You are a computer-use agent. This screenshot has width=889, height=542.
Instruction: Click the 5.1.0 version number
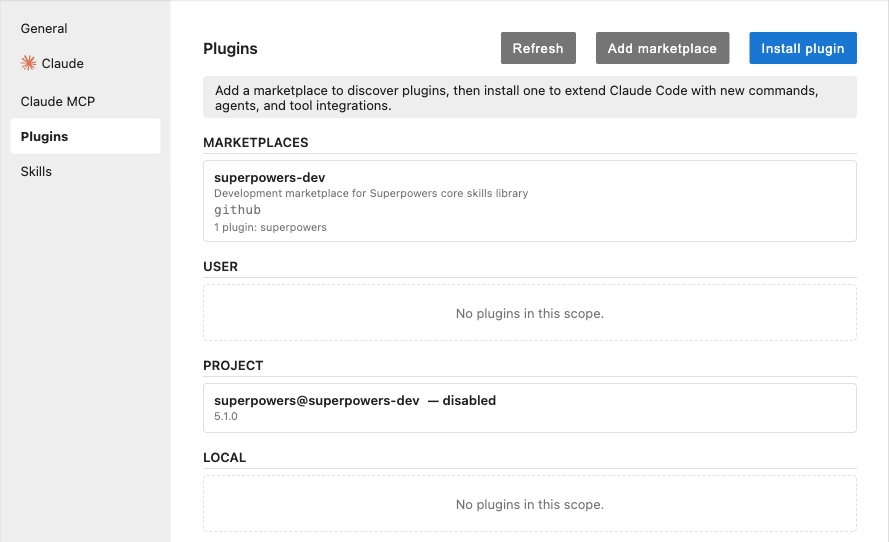226,416
